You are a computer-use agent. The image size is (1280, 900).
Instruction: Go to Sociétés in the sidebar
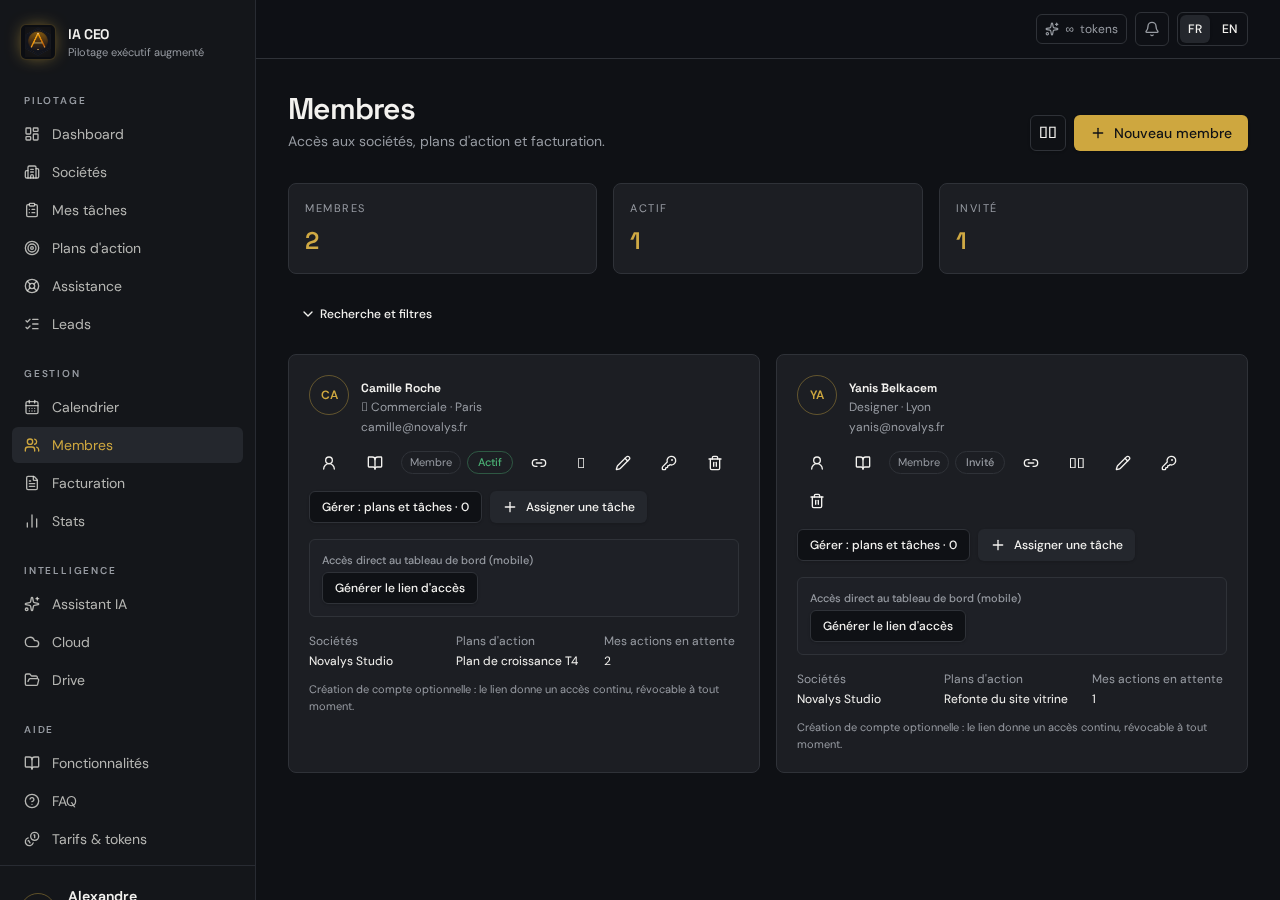click(127, 172)
